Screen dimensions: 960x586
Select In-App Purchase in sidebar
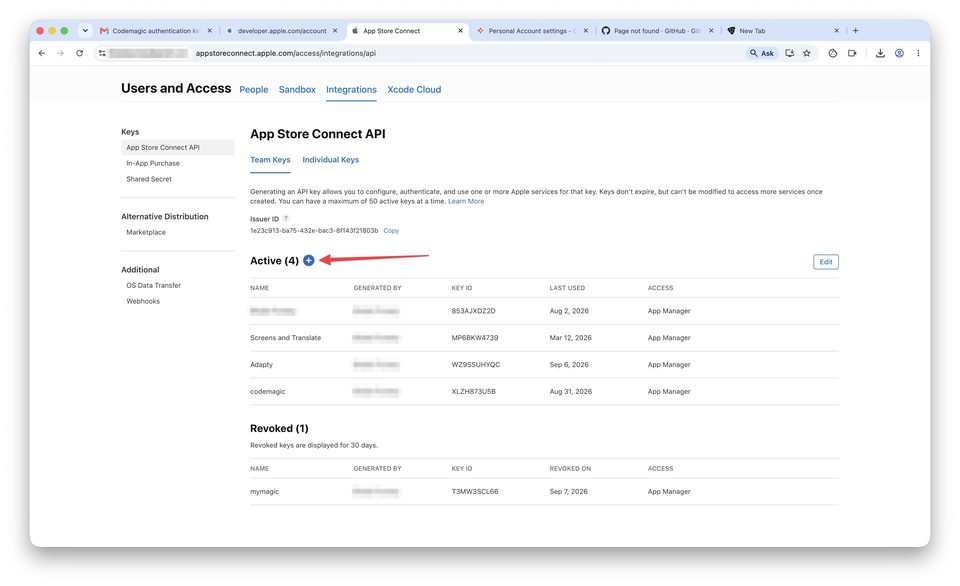pyautogui.click(x=153, y=163)
